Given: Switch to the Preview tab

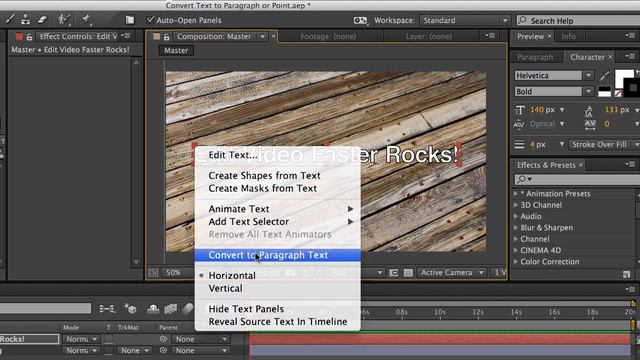Looking at the screenshot, I should pyautogui.click(x=530, y=36).
